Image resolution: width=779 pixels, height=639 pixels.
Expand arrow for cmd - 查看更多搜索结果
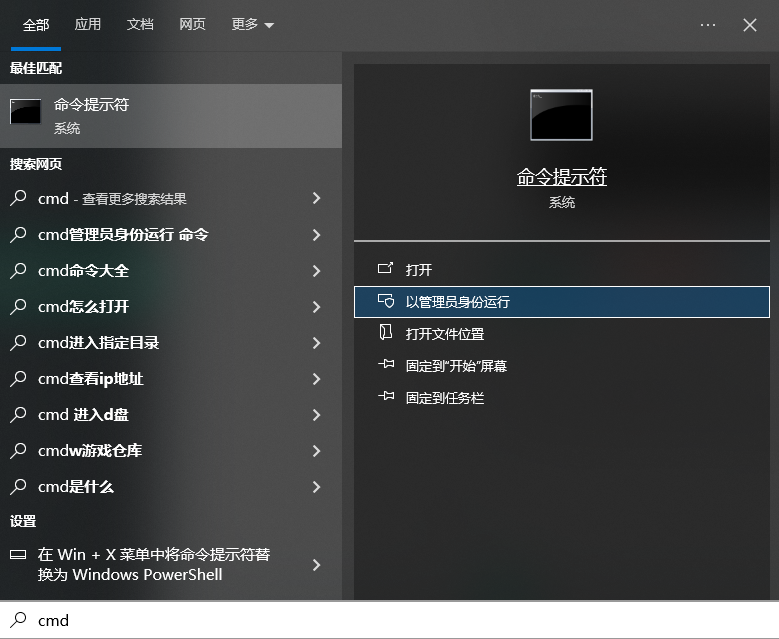(x=316, y=198)
